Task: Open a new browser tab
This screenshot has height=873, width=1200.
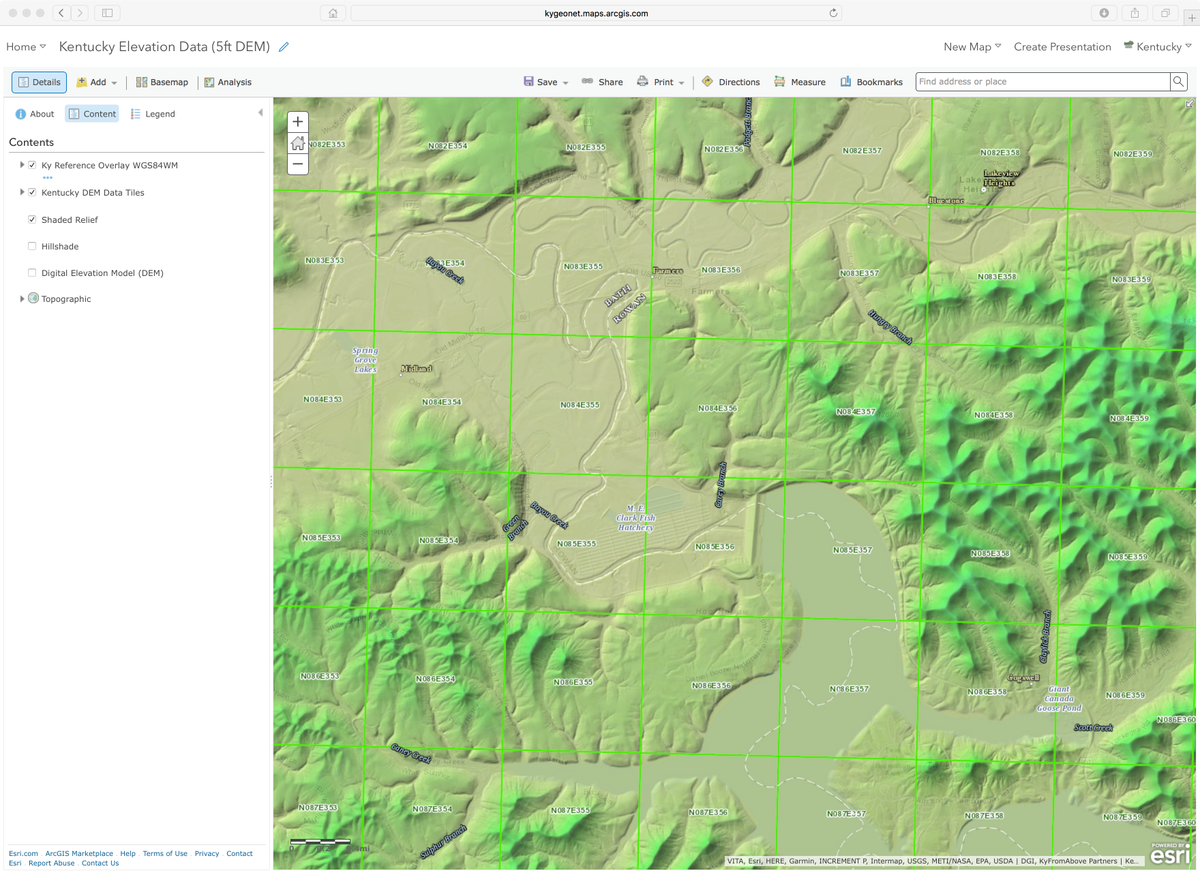Action: coord(1191,18)
